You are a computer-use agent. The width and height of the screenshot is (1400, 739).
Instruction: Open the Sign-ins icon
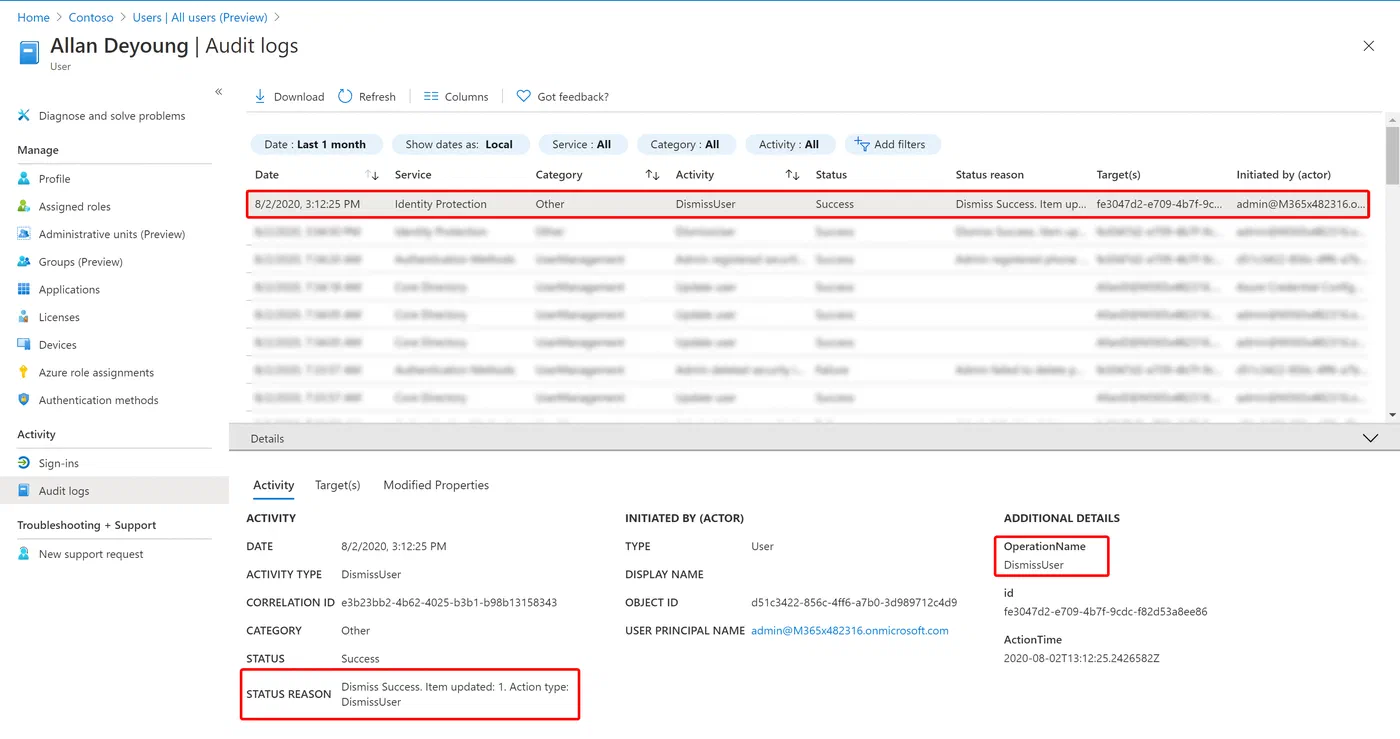tap(24, 463)
